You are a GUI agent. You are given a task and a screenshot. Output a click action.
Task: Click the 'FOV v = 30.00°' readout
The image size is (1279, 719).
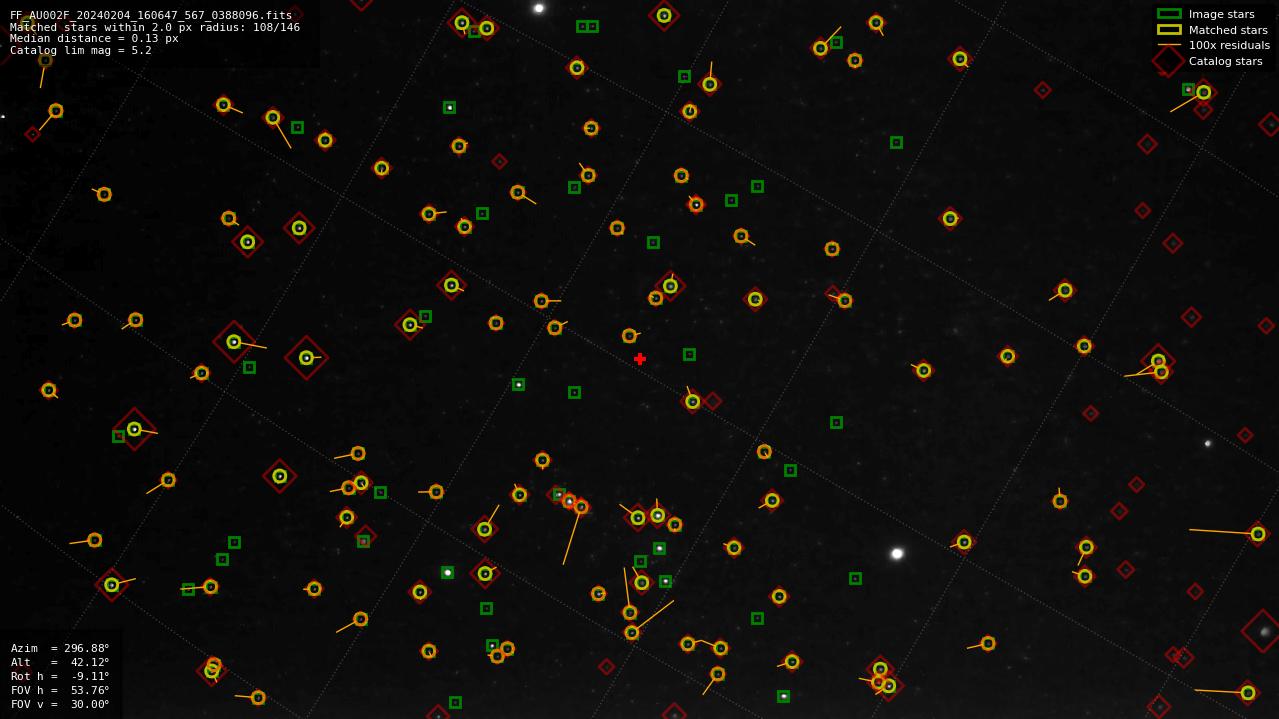[60, 704]
